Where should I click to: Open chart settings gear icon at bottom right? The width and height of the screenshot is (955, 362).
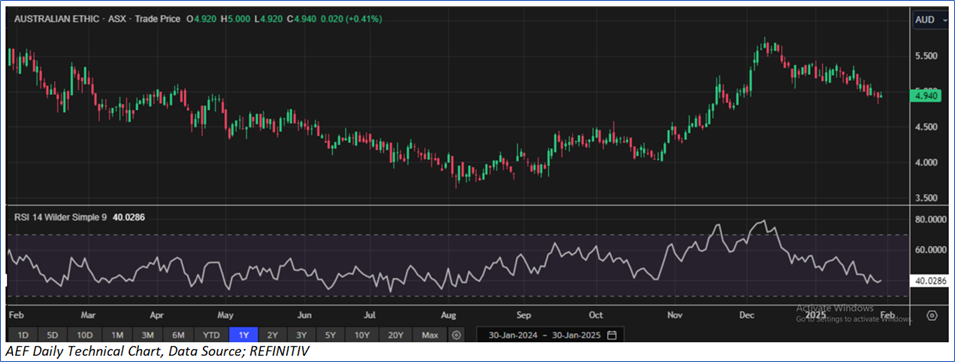[x=932, y=315]
